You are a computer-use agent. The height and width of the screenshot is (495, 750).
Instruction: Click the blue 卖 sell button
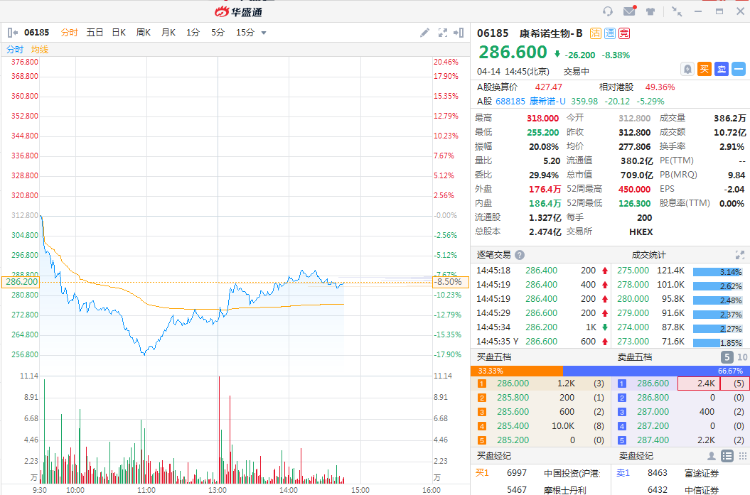pos(720,69)
